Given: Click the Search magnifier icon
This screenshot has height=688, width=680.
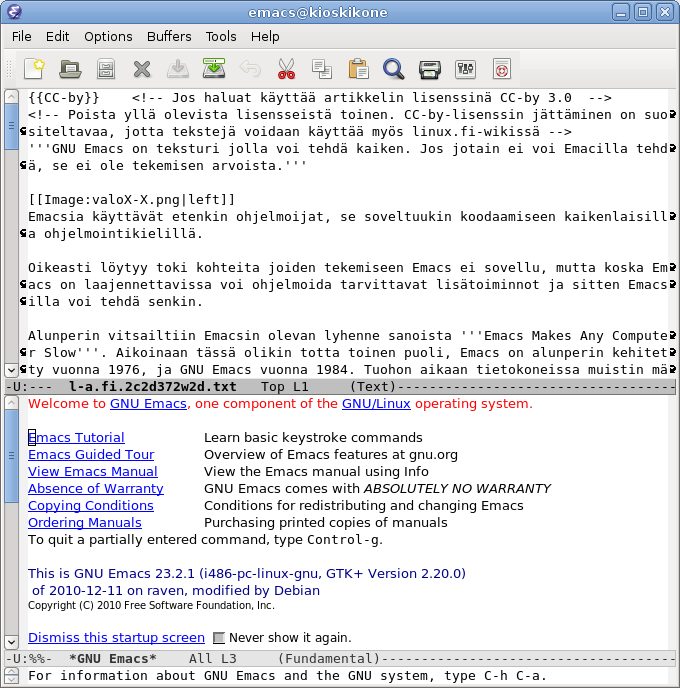Looking at the screenshot, I should click(x=394, y=69).
